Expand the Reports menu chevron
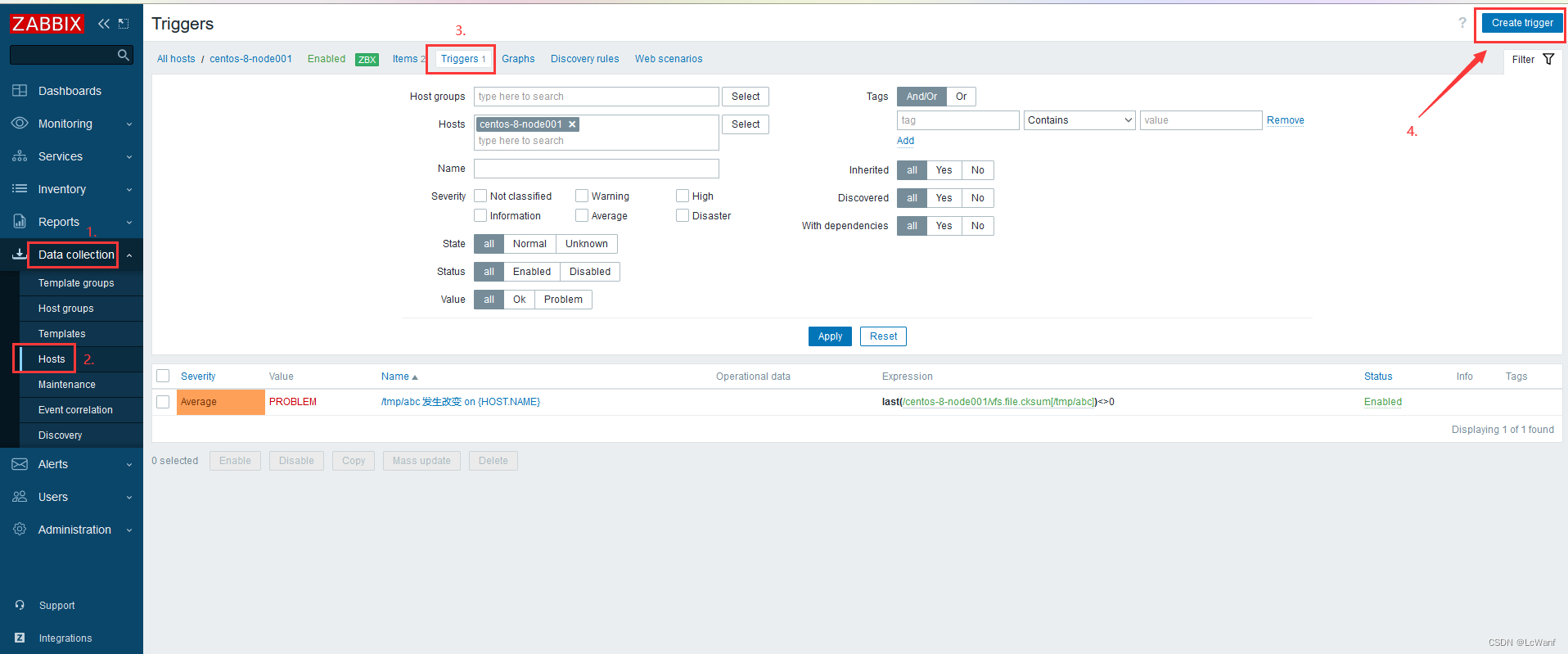 (x=129, y=223)
